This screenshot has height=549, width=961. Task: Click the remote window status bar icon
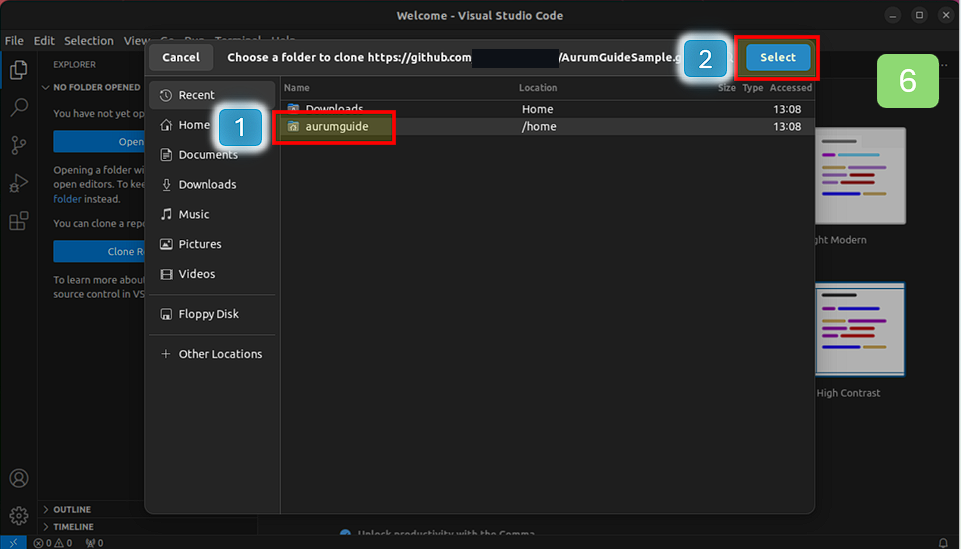coord(13,543)
